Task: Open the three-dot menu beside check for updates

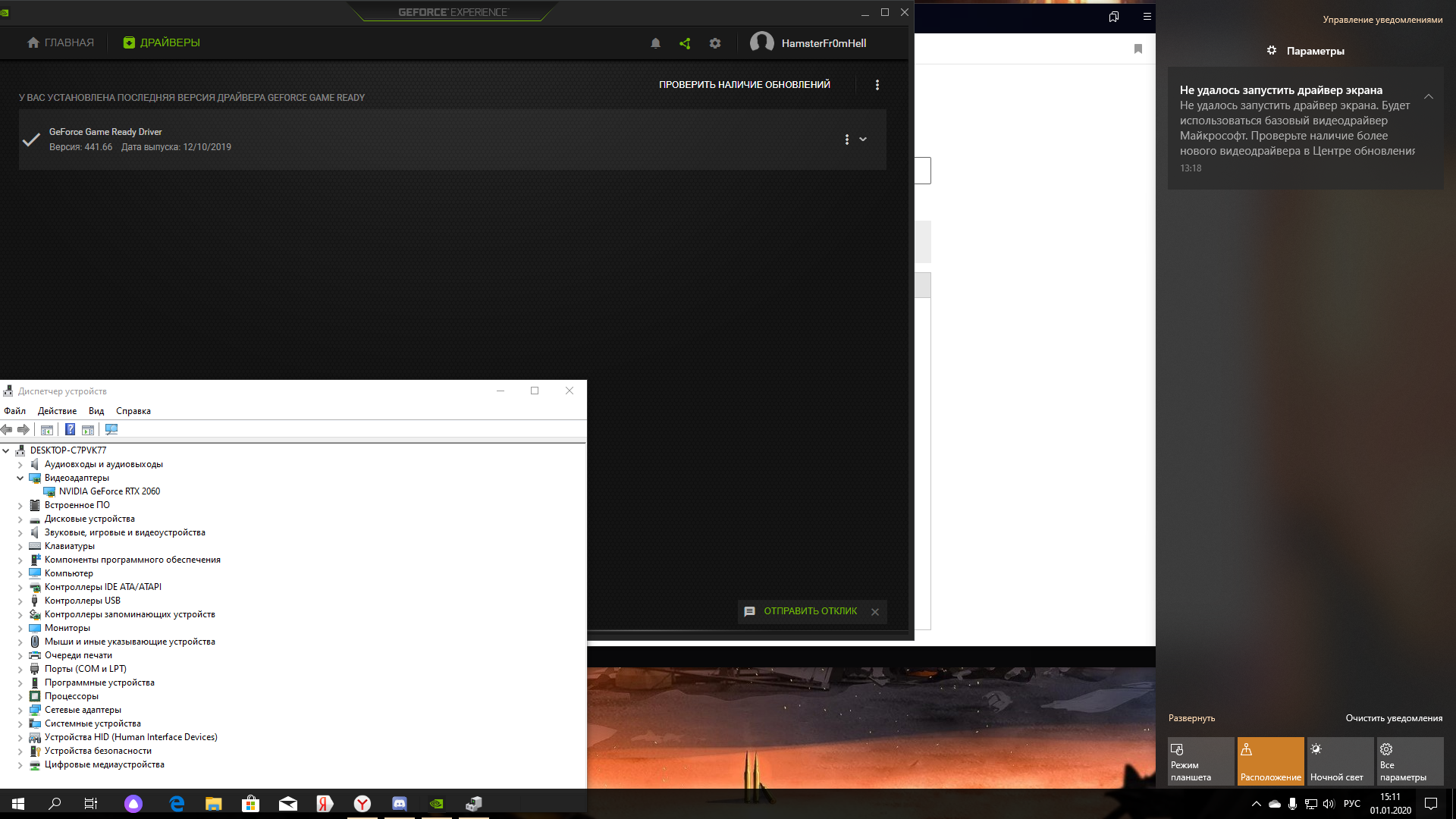Action: coord(877,85)
